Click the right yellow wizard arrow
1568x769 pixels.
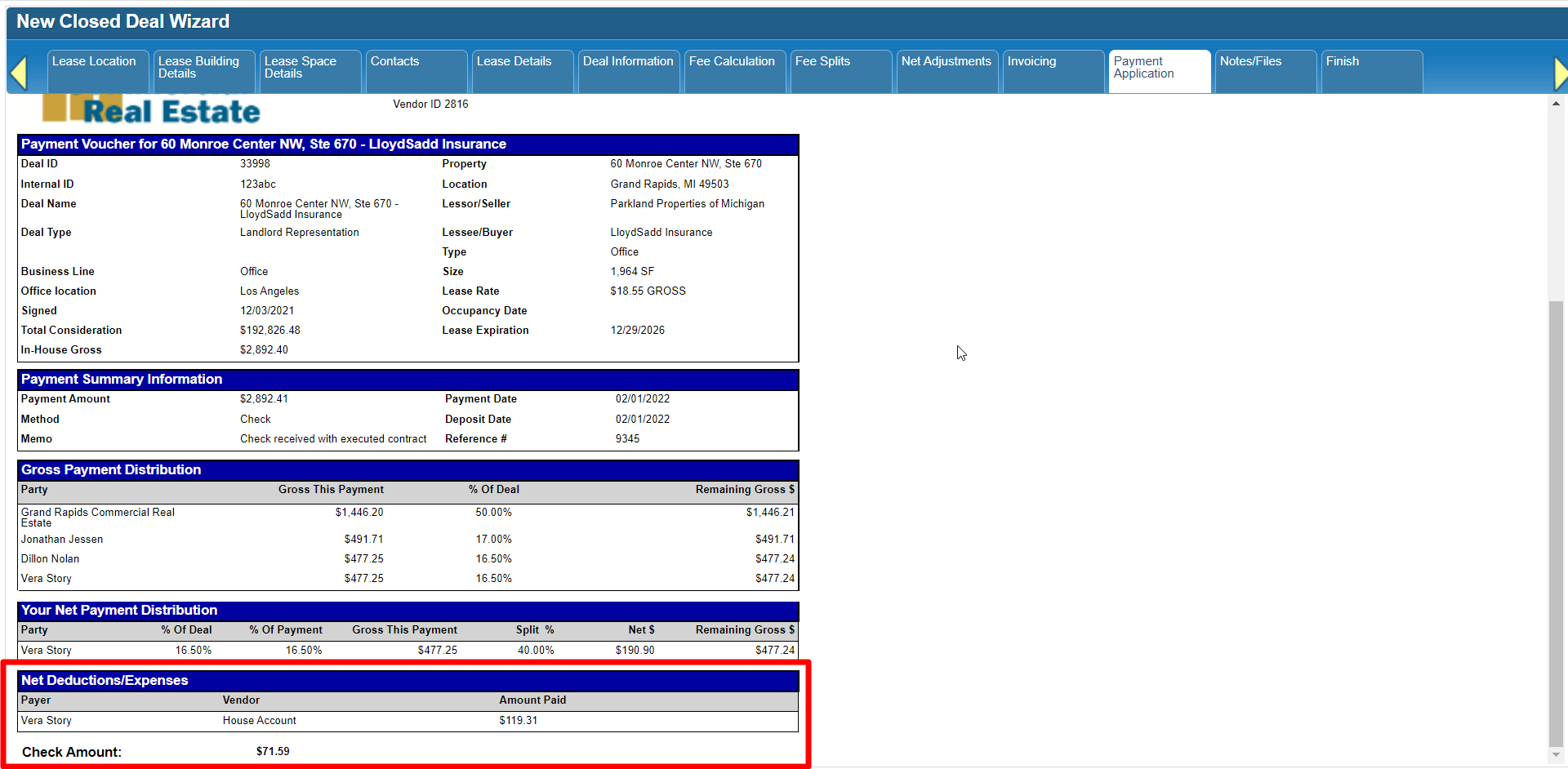coord(1559,73)
